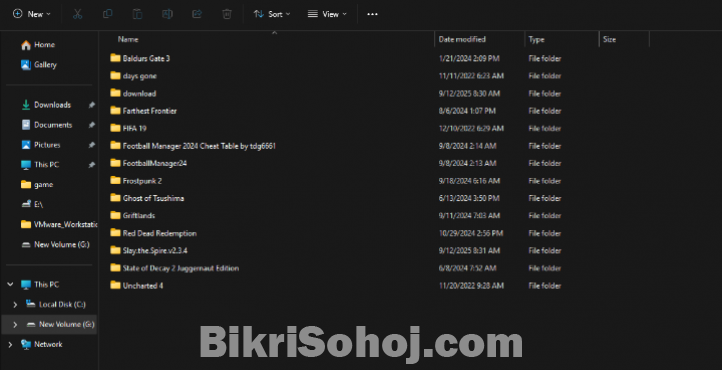Toggle the pin beside Pictures
The image size is (722, 370).
click(92, 145)
